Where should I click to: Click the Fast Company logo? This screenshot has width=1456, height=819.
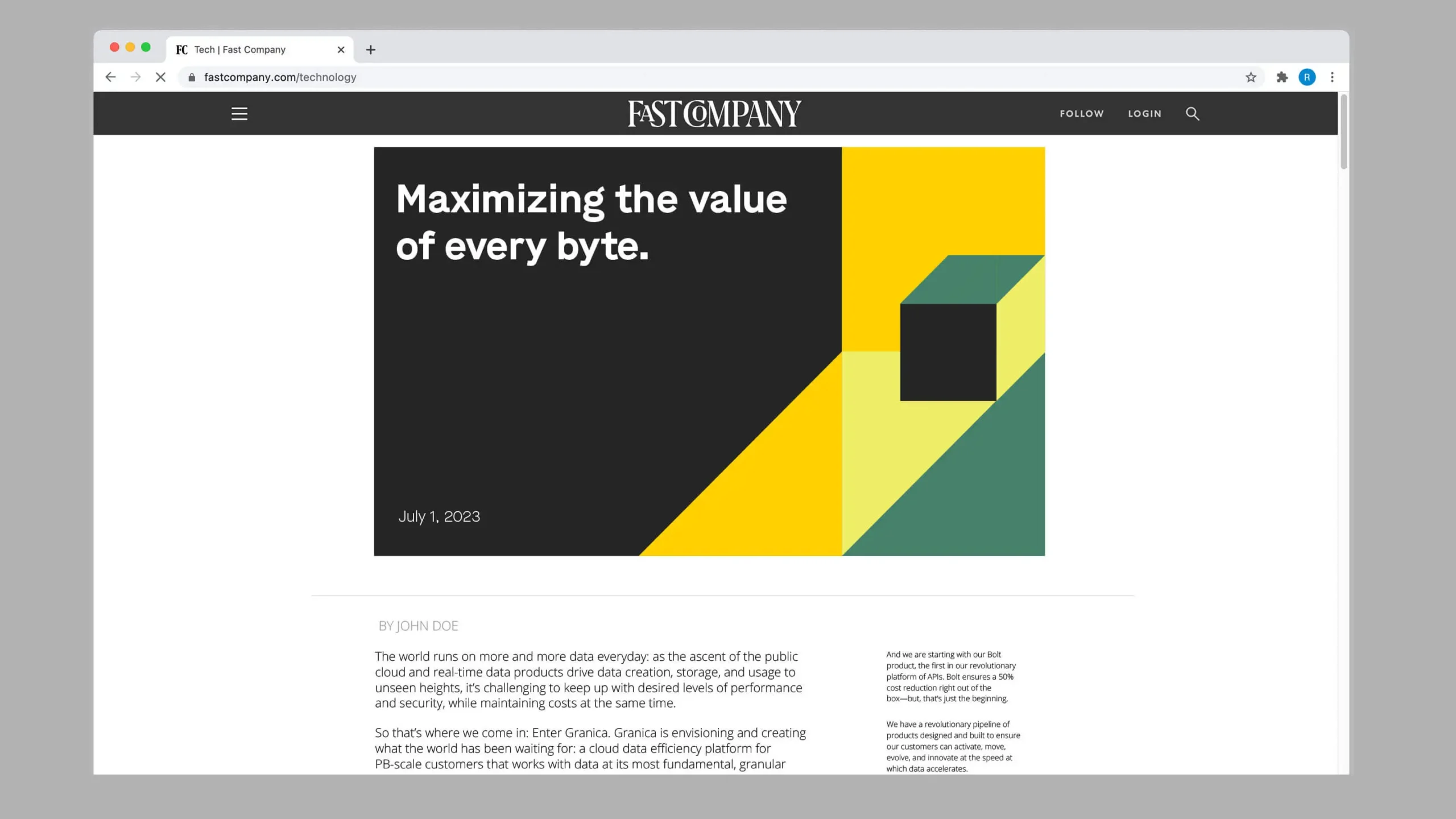click(714, 113)
